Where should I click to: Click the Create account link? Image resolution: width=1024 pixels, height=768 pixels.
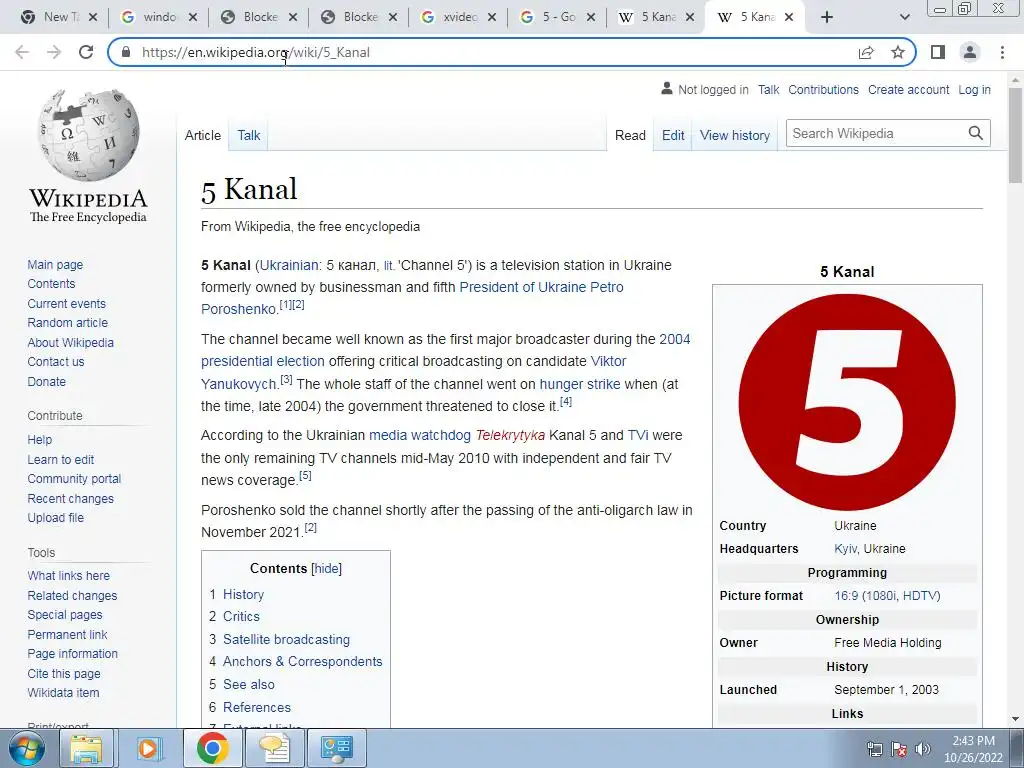point(908,89)
